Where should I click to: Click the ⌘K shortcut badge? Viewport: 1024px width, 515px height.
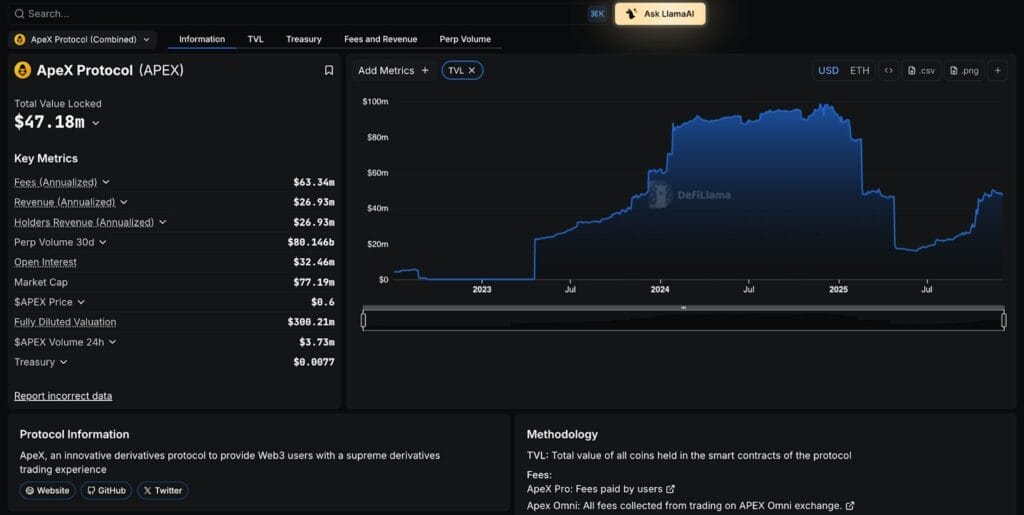click(597, 14)
